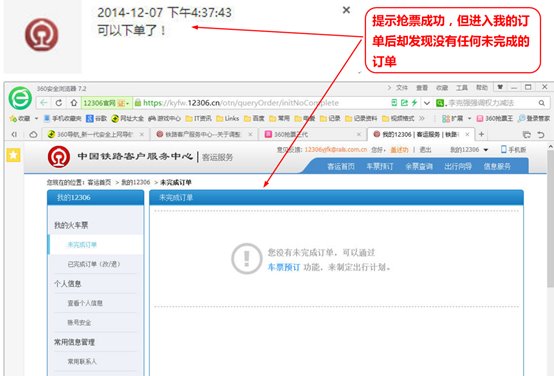Reload the page with the refresh icon
Image resolution: width=554 pixels, height=376 pixels.
pyautogui.click(x=59, y=103)
